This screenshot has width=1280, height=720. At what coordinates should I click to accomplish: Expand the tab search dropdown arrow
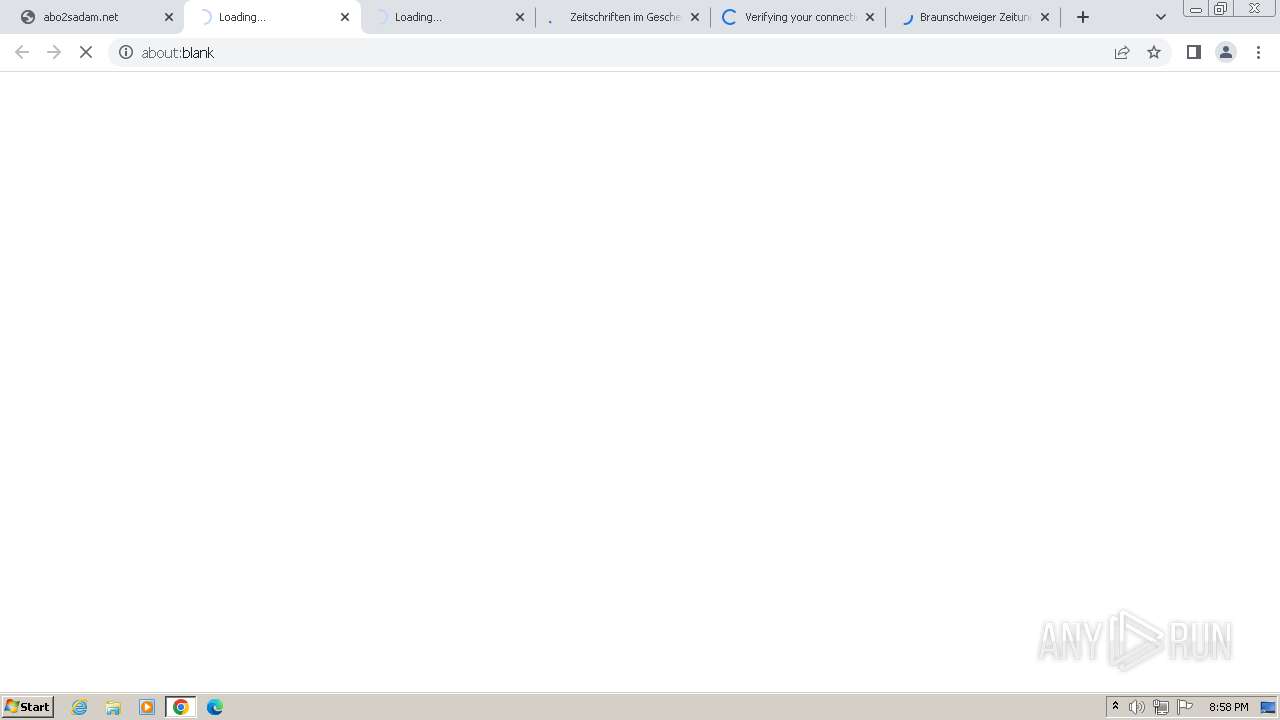point(1161,17)
